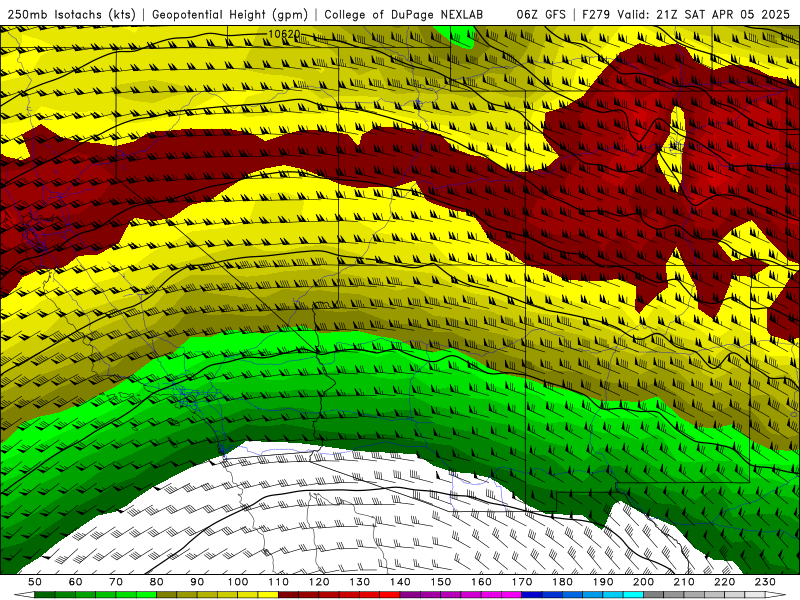
Task: Select the bright yellow swatch just before 110
Action: [268, 595]
